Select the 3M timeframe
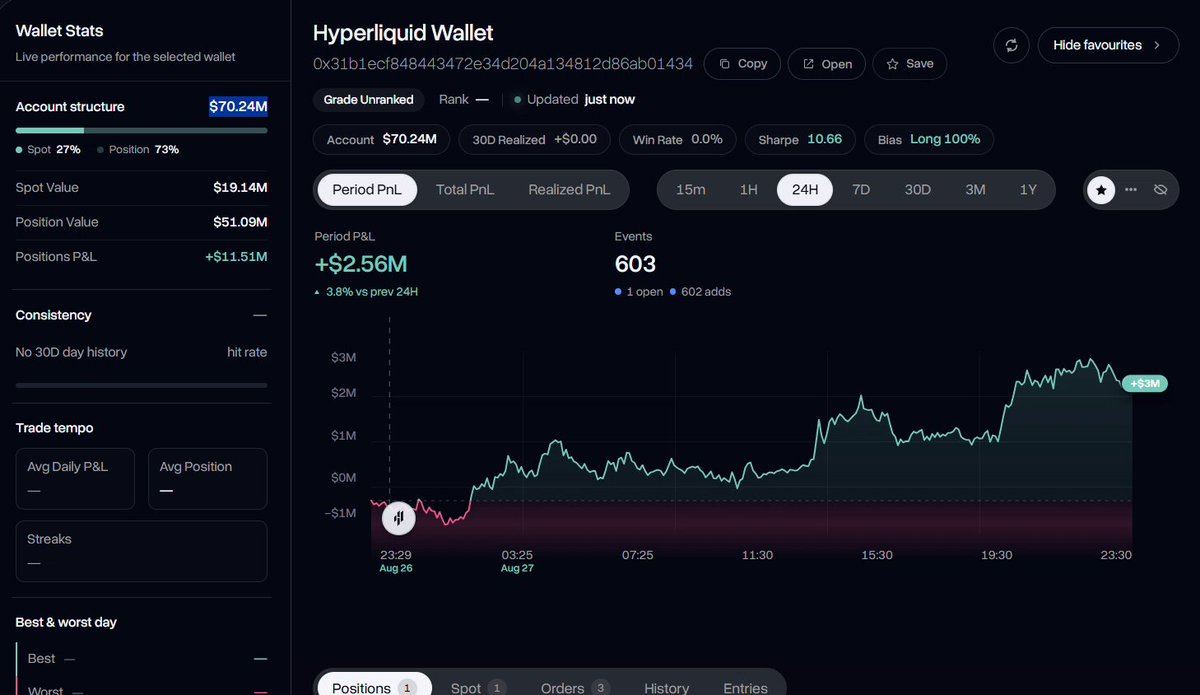 975,189
